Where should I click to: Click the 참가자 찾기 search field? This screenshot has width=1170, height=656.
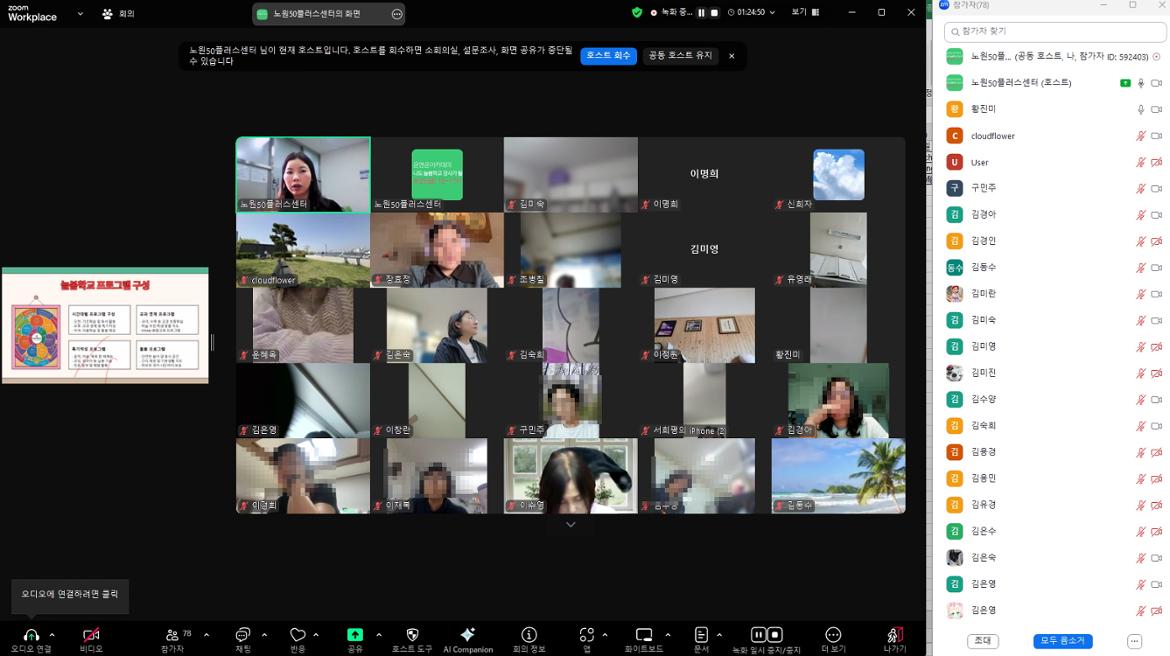pos(1054,32)
